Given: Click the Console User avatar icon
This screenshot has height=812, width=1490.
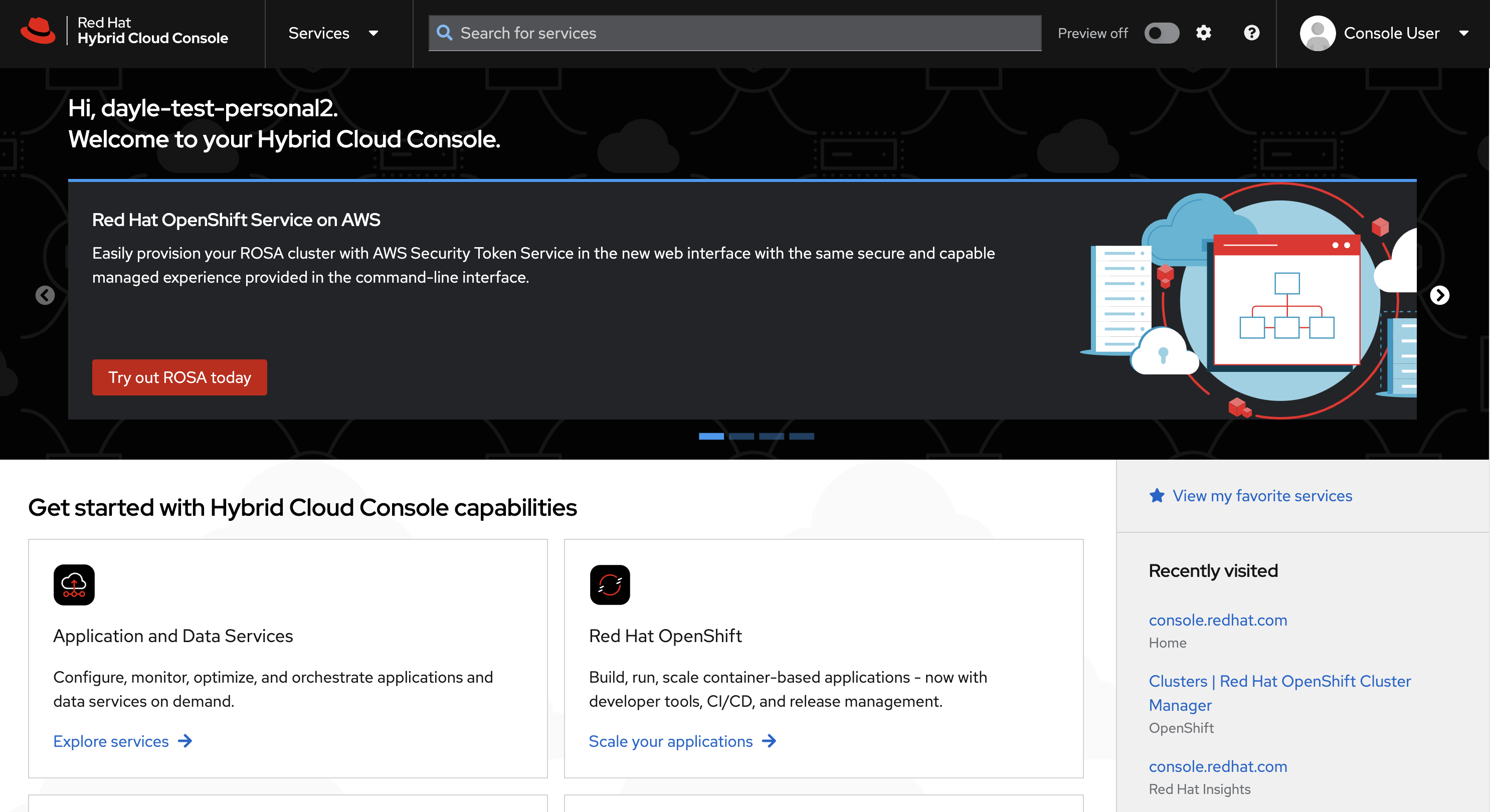Looking at the screenshot, I should point(1317,33).
